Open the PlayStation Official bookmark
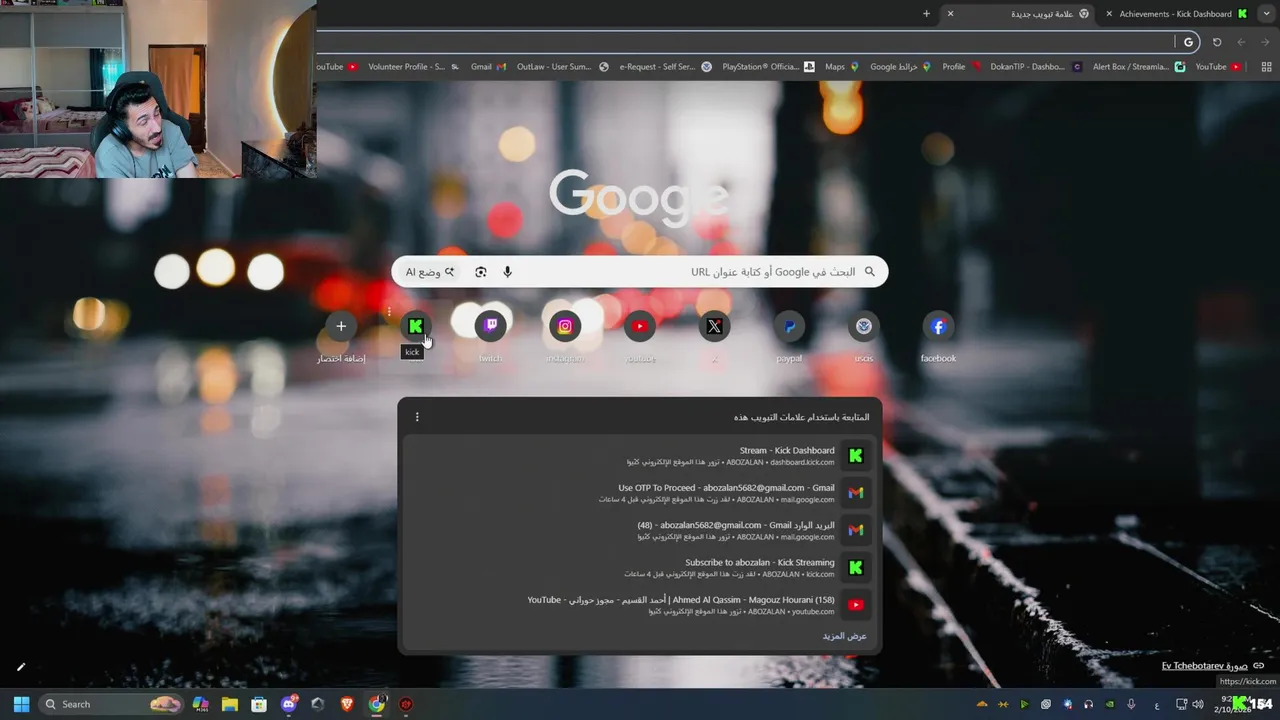Image resolution: width=1280 pixels, height=720 pixels. [768, 67]
